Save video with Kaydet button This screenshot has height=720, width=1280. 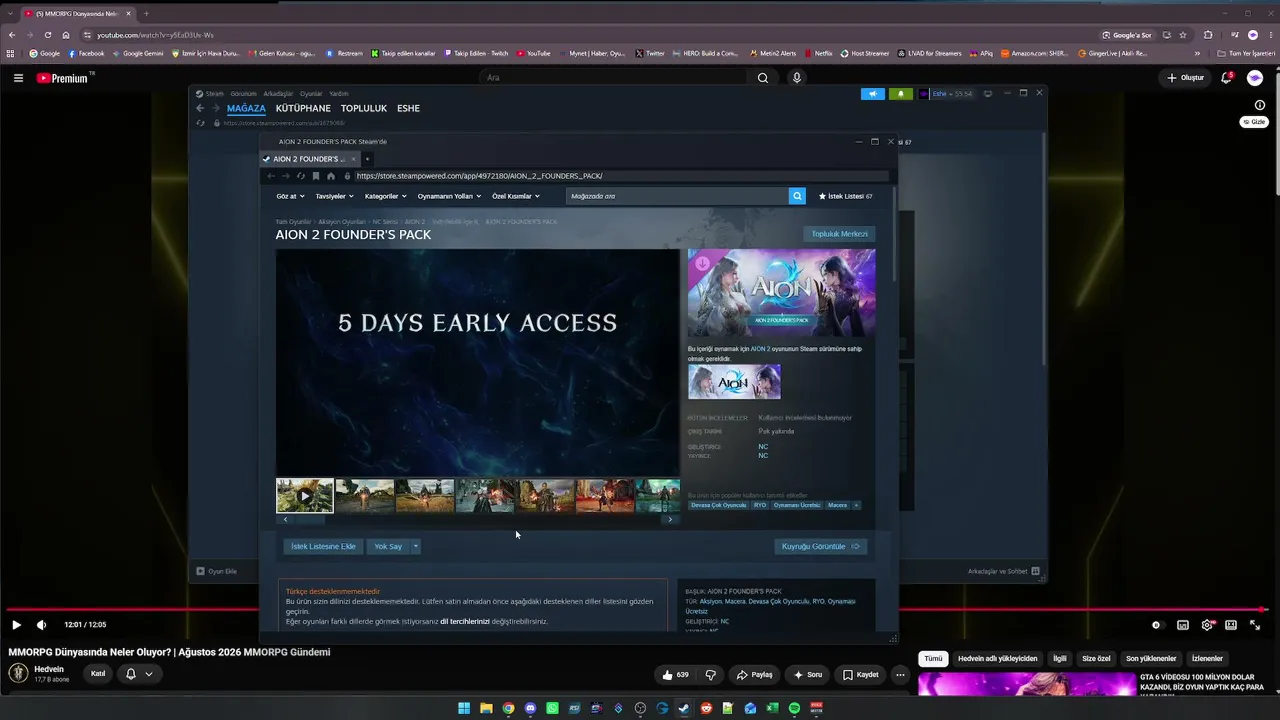[860, 675]
